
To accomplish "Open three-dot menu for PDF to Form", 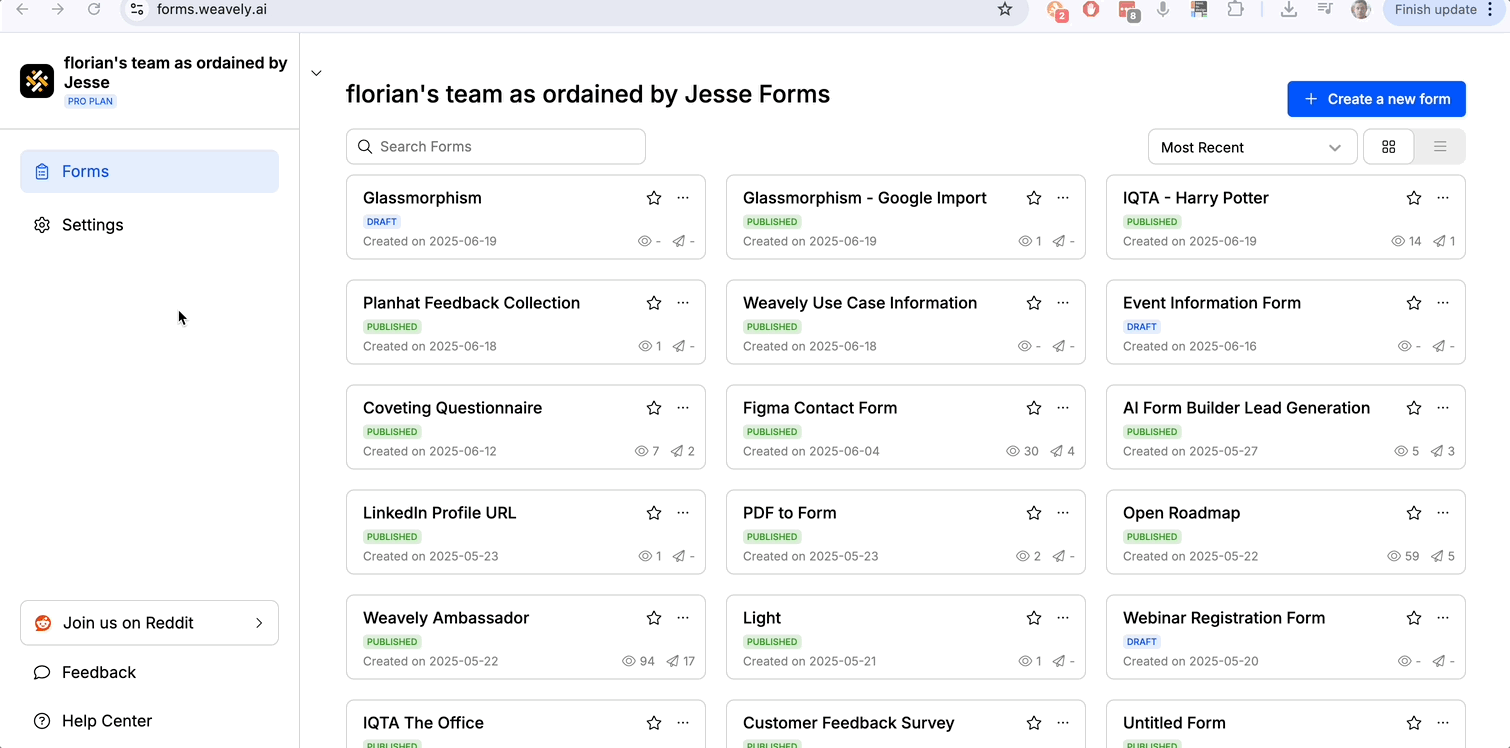I will (x=1063, y=513).
